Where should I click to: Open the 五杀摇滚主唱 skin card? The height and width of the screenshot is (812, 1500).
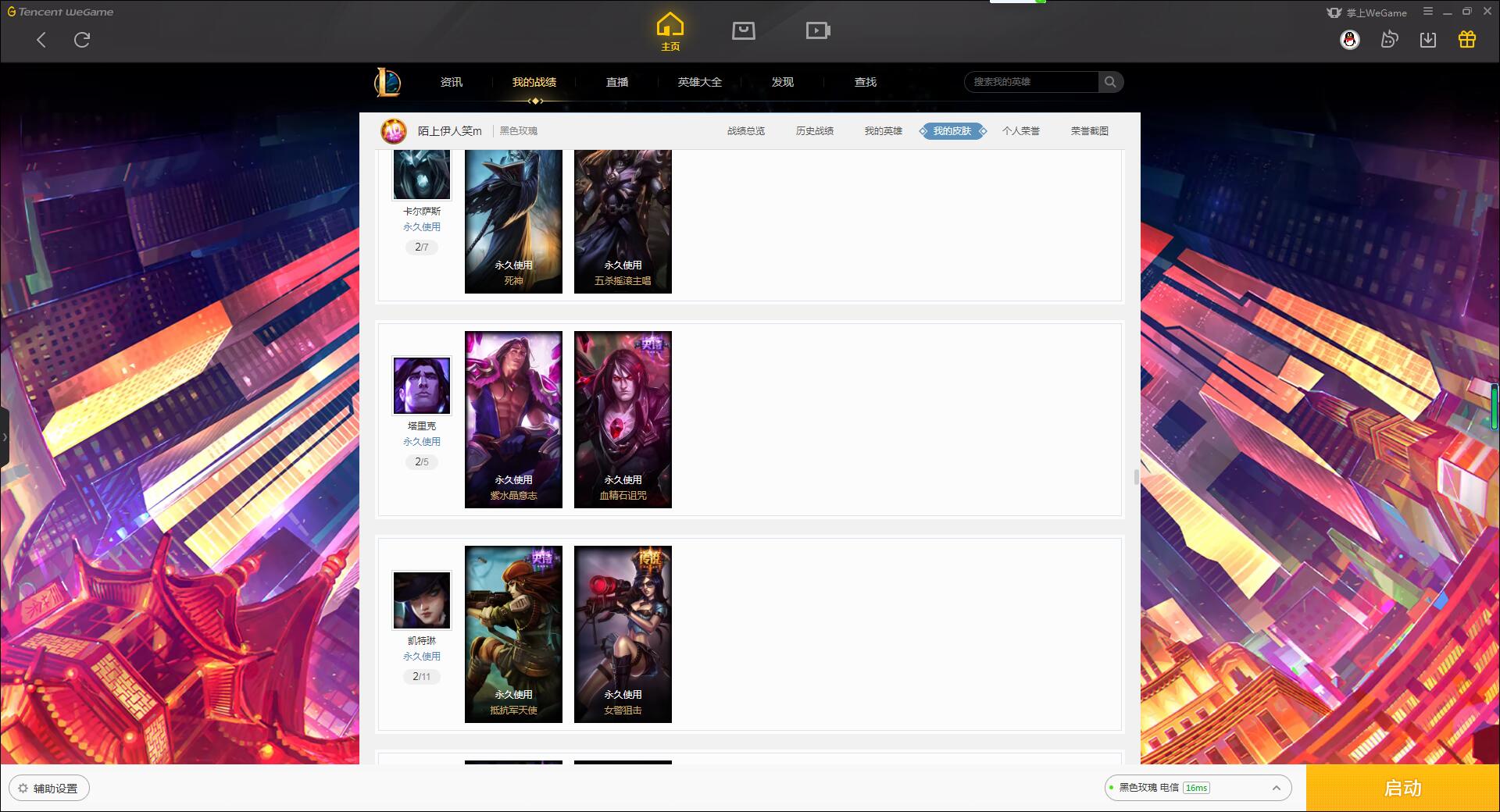click(623, 222)
